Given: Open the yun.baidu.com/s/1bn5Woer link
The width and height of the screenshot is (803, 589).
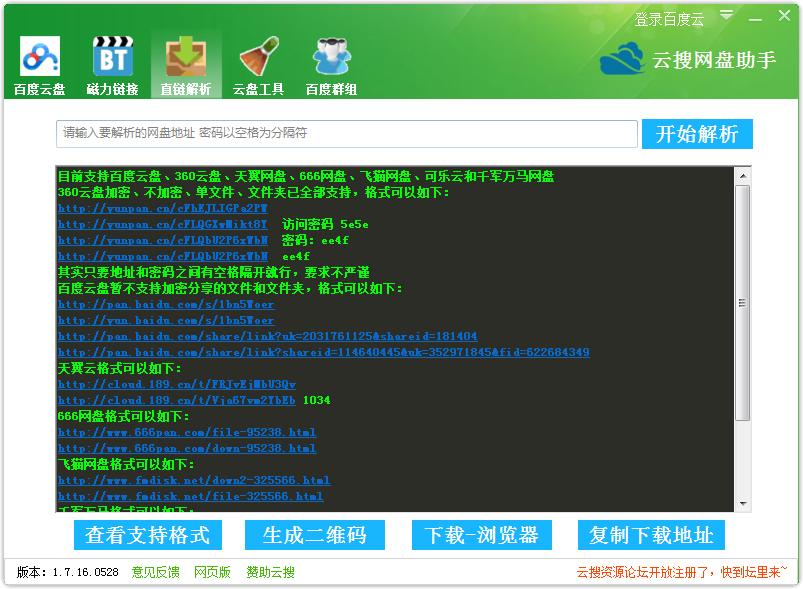Looking at the screenshot, I should [x=166, y=320].
